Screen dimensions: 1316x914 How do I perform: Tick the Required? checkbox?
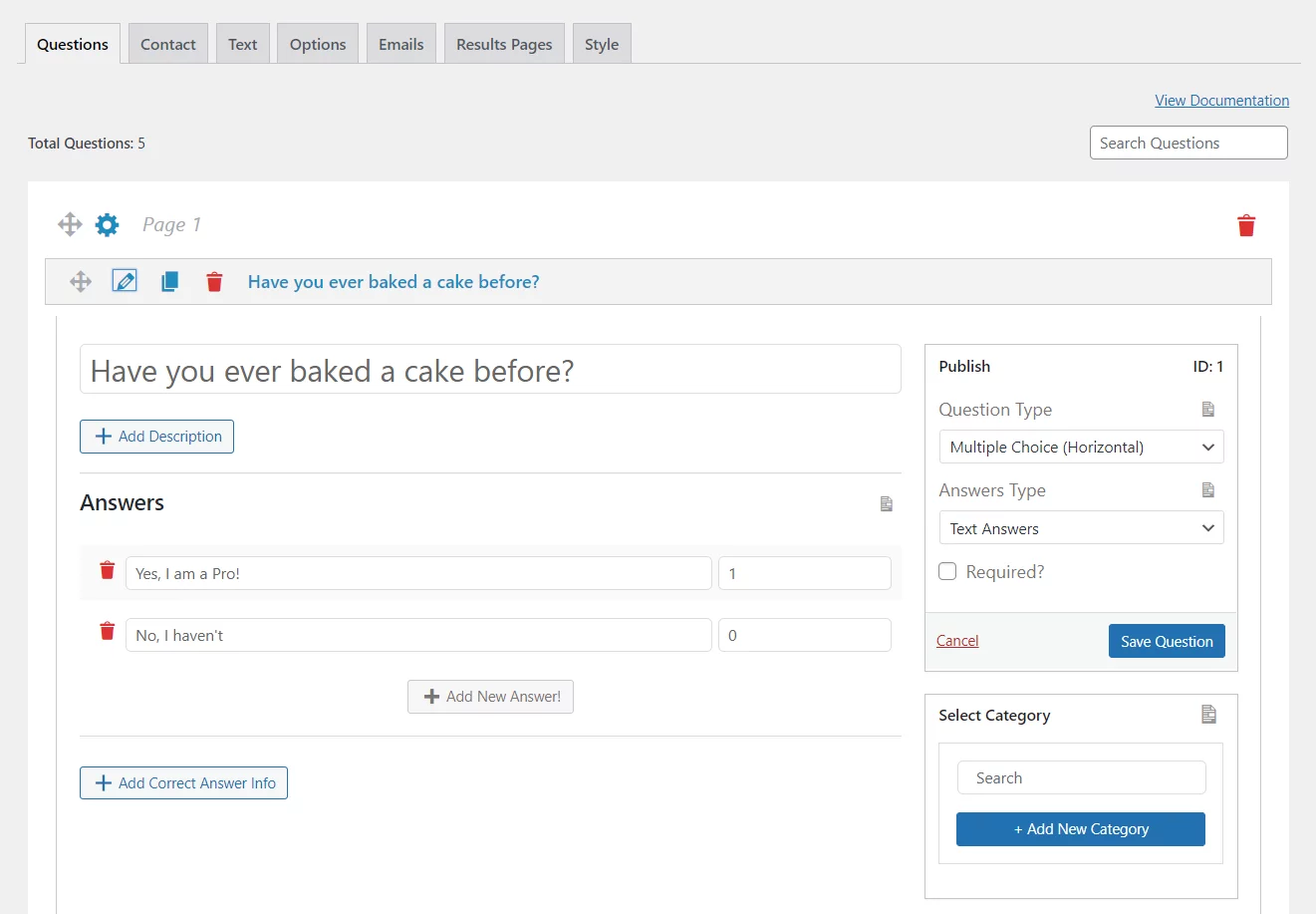947,571
